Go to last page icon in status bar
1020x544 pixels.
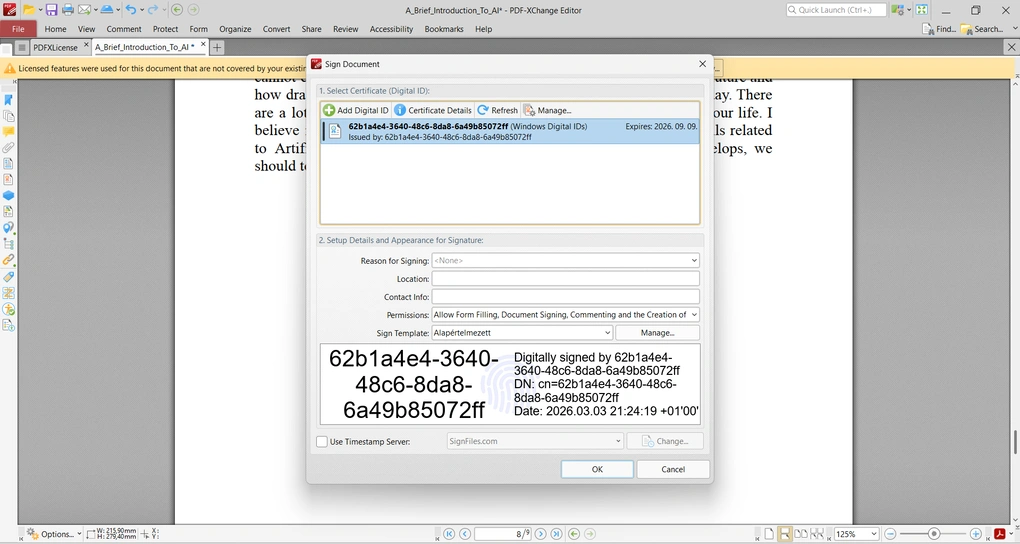[556, 534]
